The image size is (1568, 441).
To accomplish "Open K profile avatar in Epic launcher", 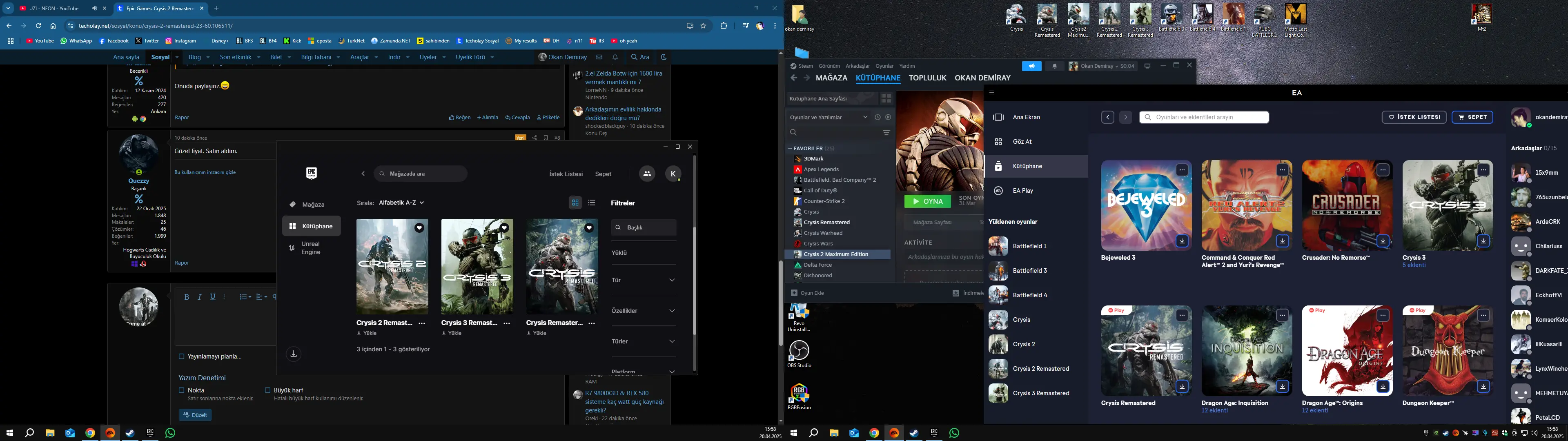I will click(673, 174).
